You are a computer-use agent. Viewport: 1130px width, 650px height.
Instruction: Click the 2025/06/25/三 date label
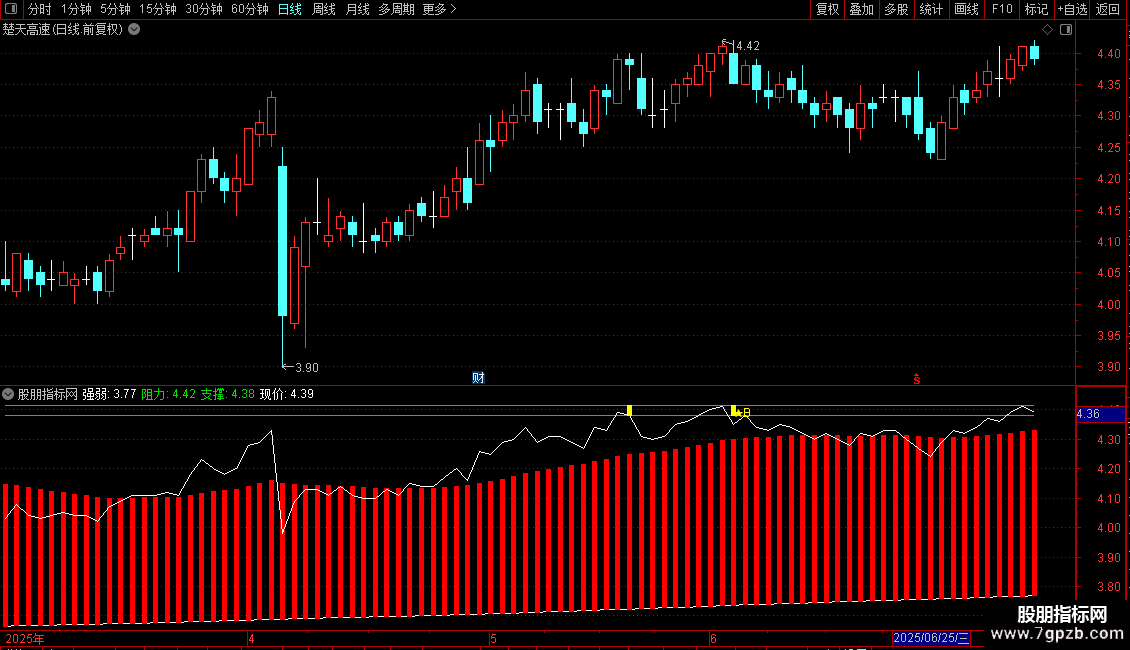931,638
